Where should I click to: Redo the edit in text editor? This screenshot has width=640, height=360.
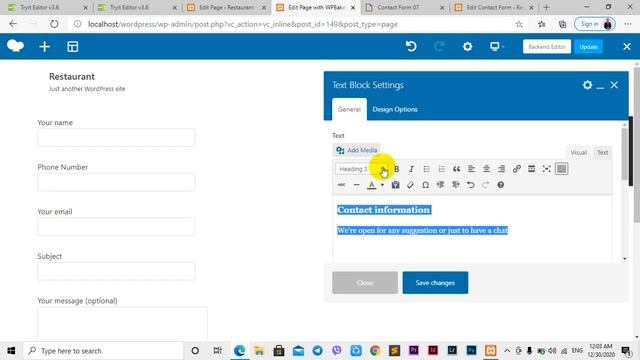(485, 185)
